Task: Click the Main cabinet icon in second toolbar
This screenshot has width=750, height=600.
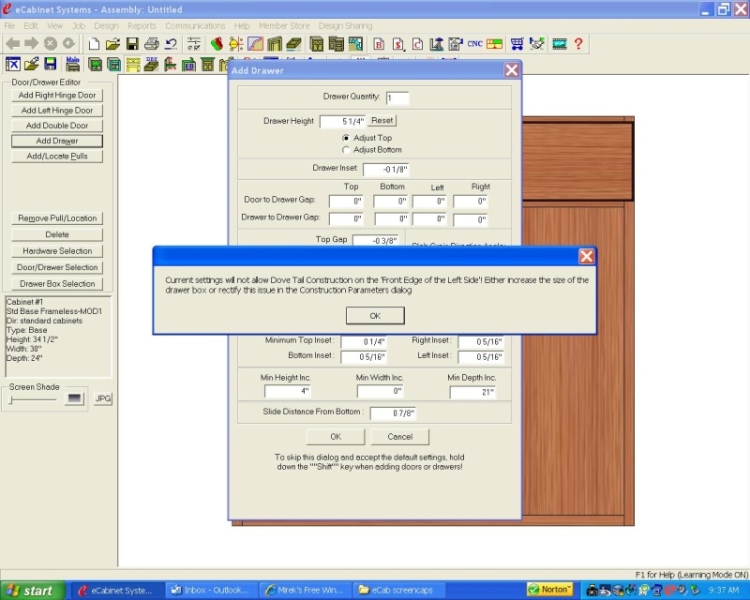Action: (73, 64)
